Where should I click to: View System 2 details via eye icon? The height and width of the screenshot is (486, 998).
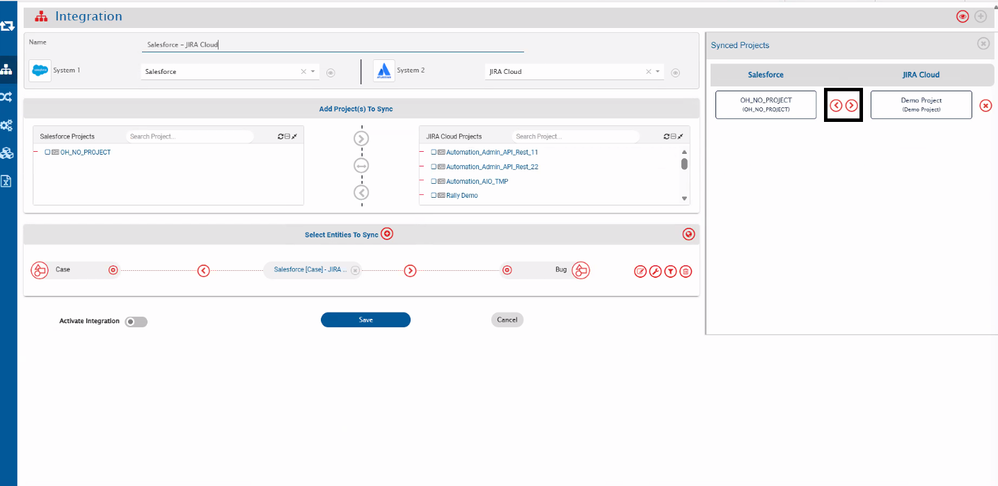(x=675, y=73)
